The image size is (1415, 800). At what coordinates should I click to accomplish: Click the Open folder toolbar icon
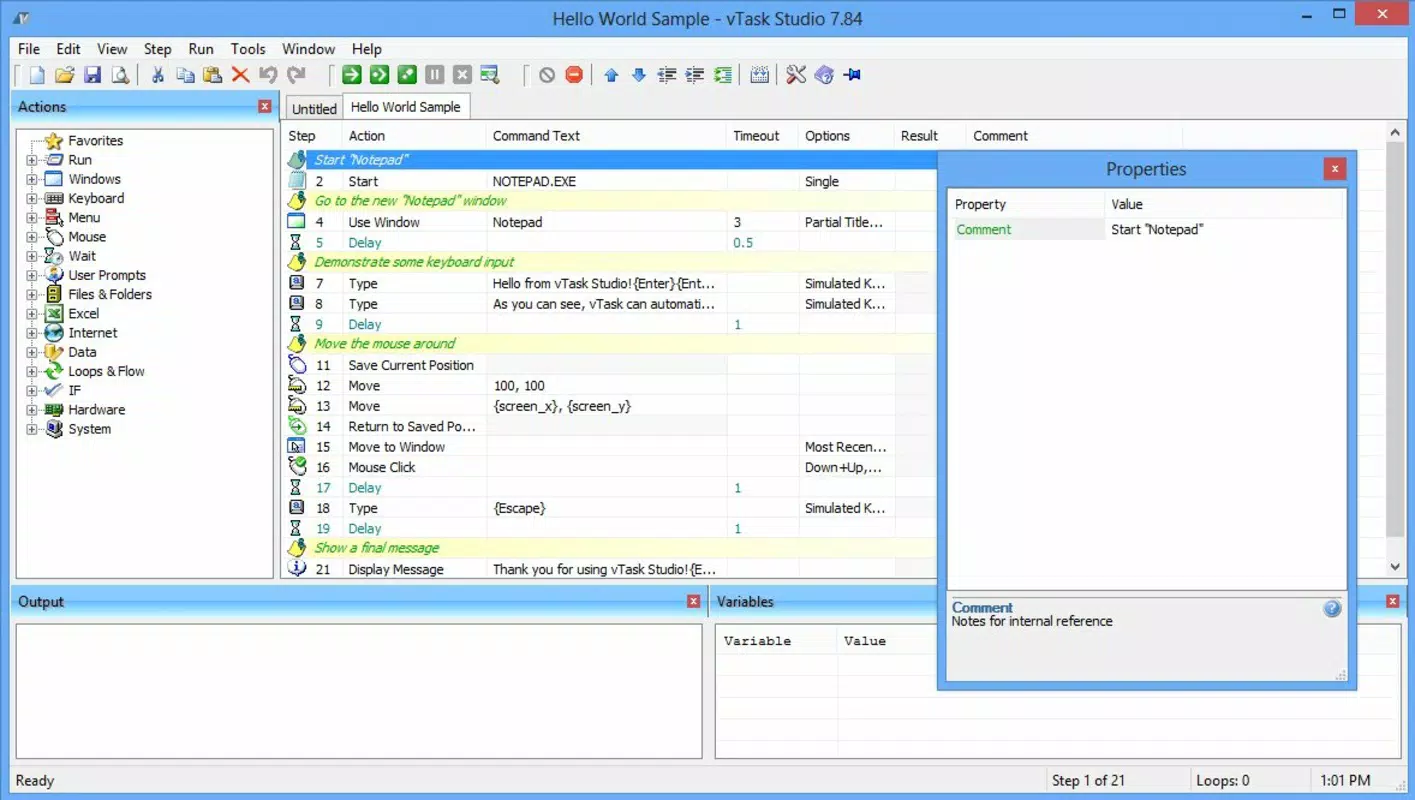[x=64, y=75]
